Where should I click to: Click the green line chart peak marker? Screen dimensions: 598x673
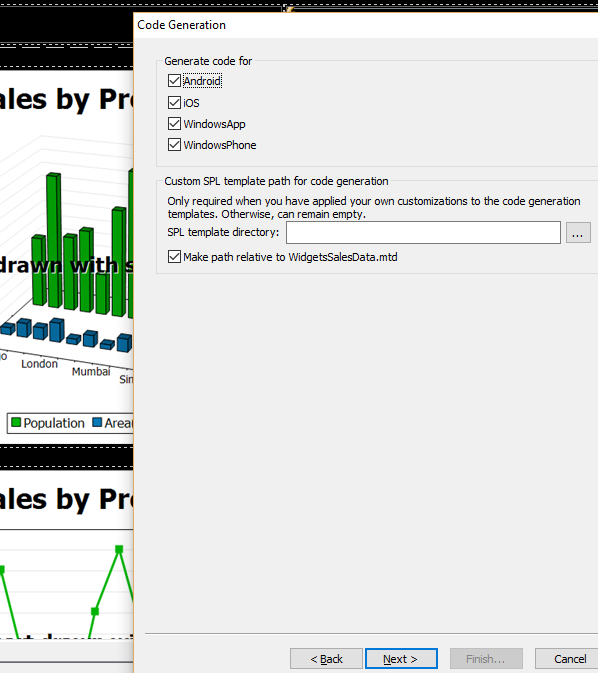coord(119,549)
